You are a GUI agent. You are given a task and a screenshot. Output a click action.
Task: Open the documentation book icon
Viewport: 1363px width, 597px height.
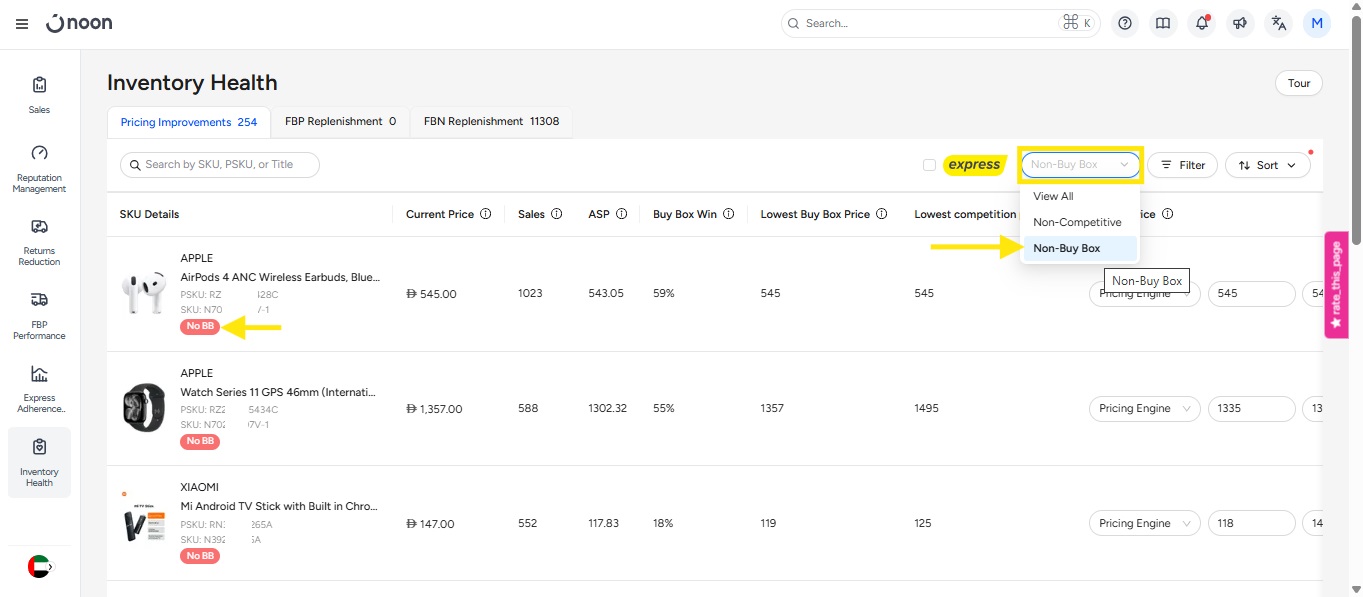1163,23
